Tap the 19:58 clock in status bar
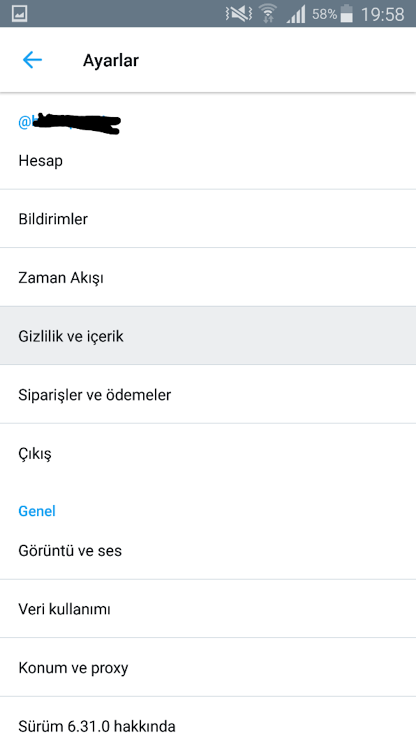 point(382,14)
